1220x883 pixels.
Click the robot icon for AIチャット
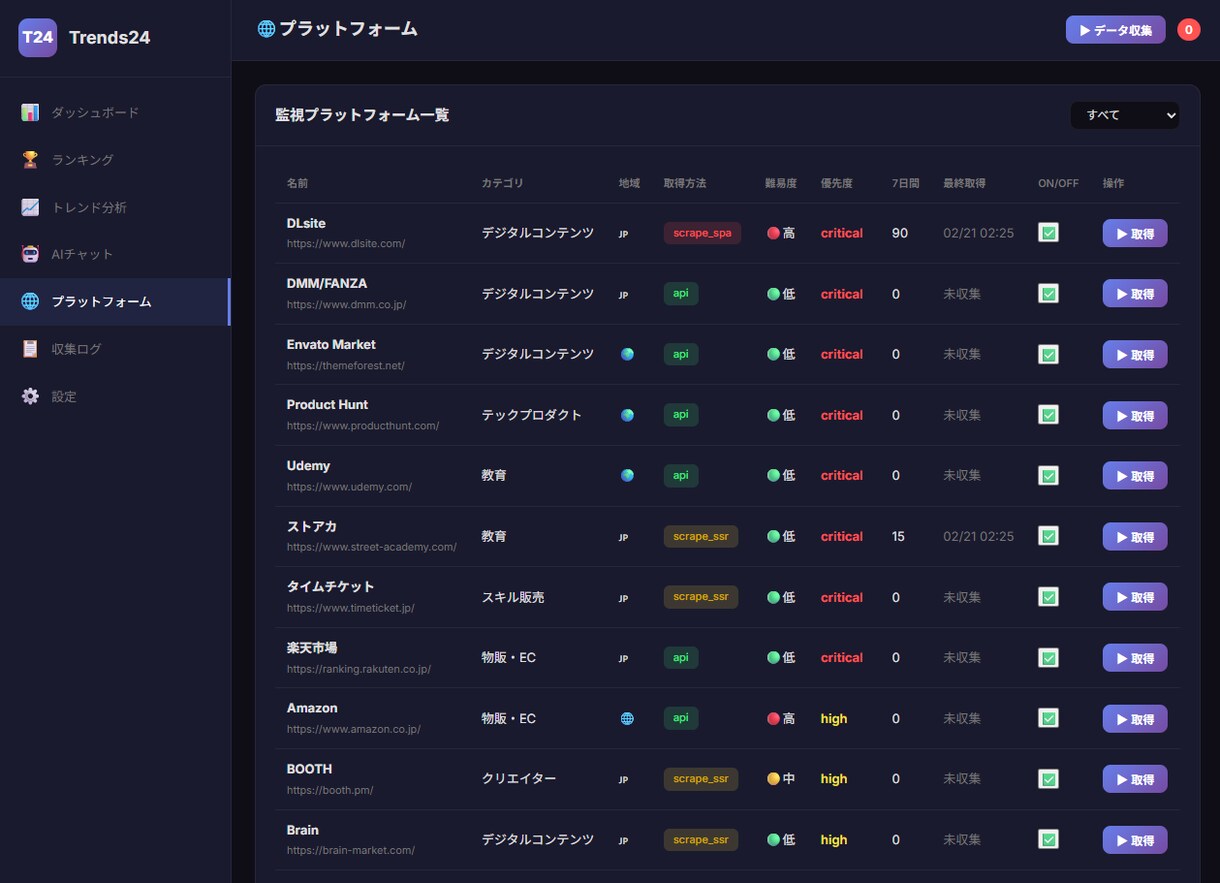coord(30,254)
